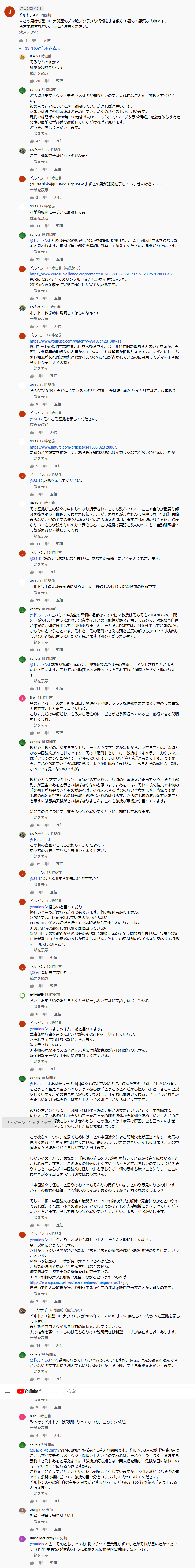The height and width of the screenshot is (1568, 195).
Task: Expand 続きを読む on R w's reply
Action: (x=38, y=73)
